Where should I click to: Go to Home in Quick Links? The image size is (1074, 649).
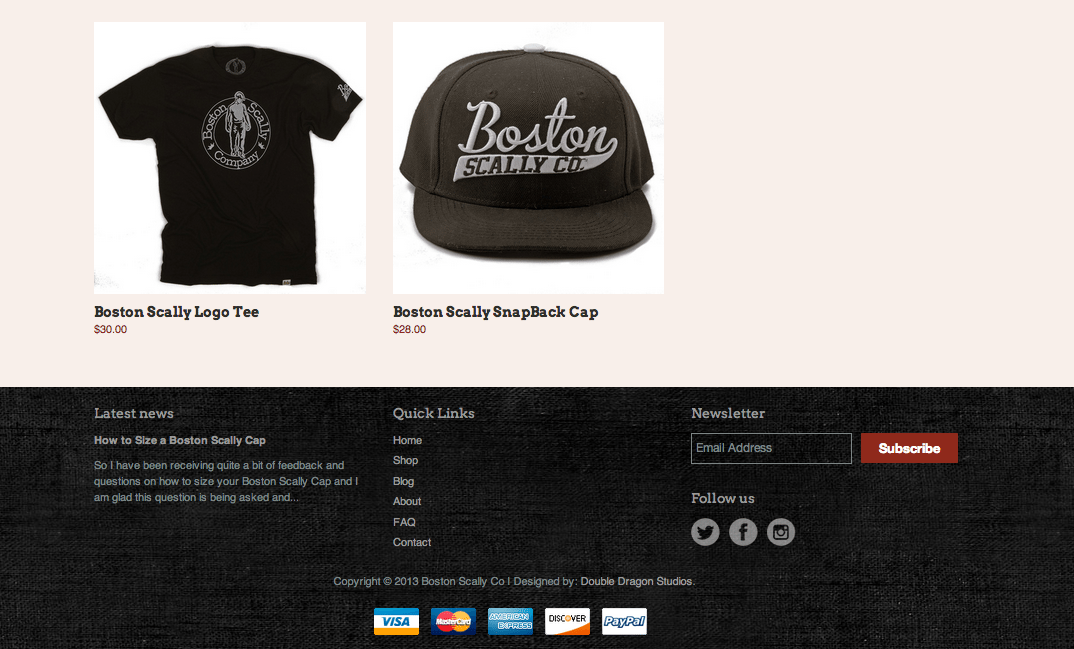[x=408, y=440]
